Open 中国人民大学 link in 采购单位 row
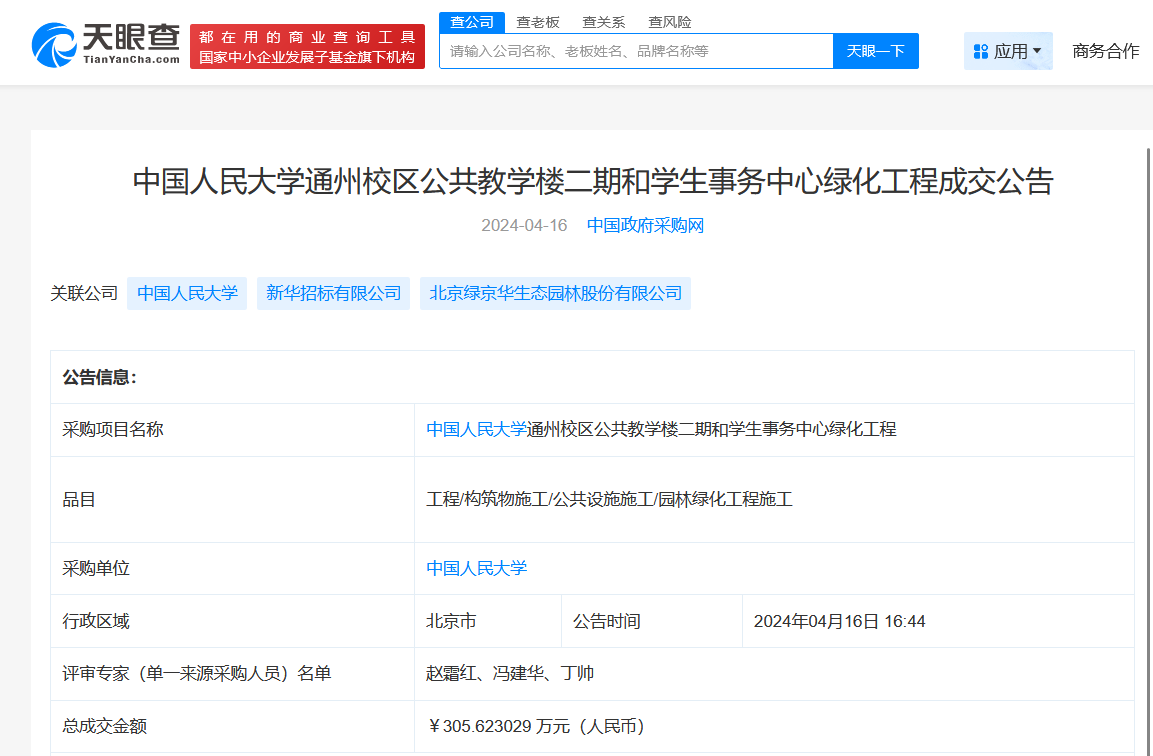Screen dimensions: 1153x756 476,568
